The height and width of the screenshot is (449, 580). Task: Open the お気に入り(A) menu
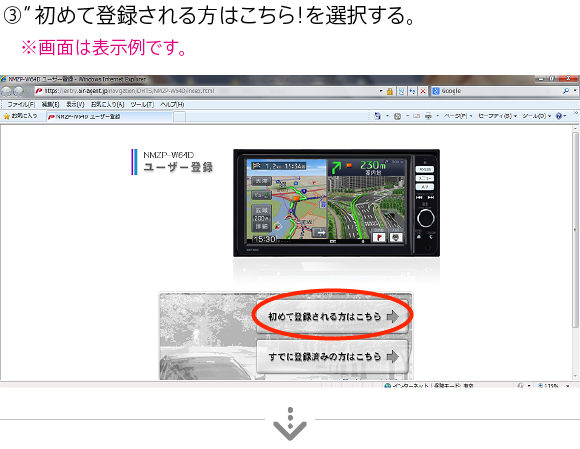pos(108,105)
